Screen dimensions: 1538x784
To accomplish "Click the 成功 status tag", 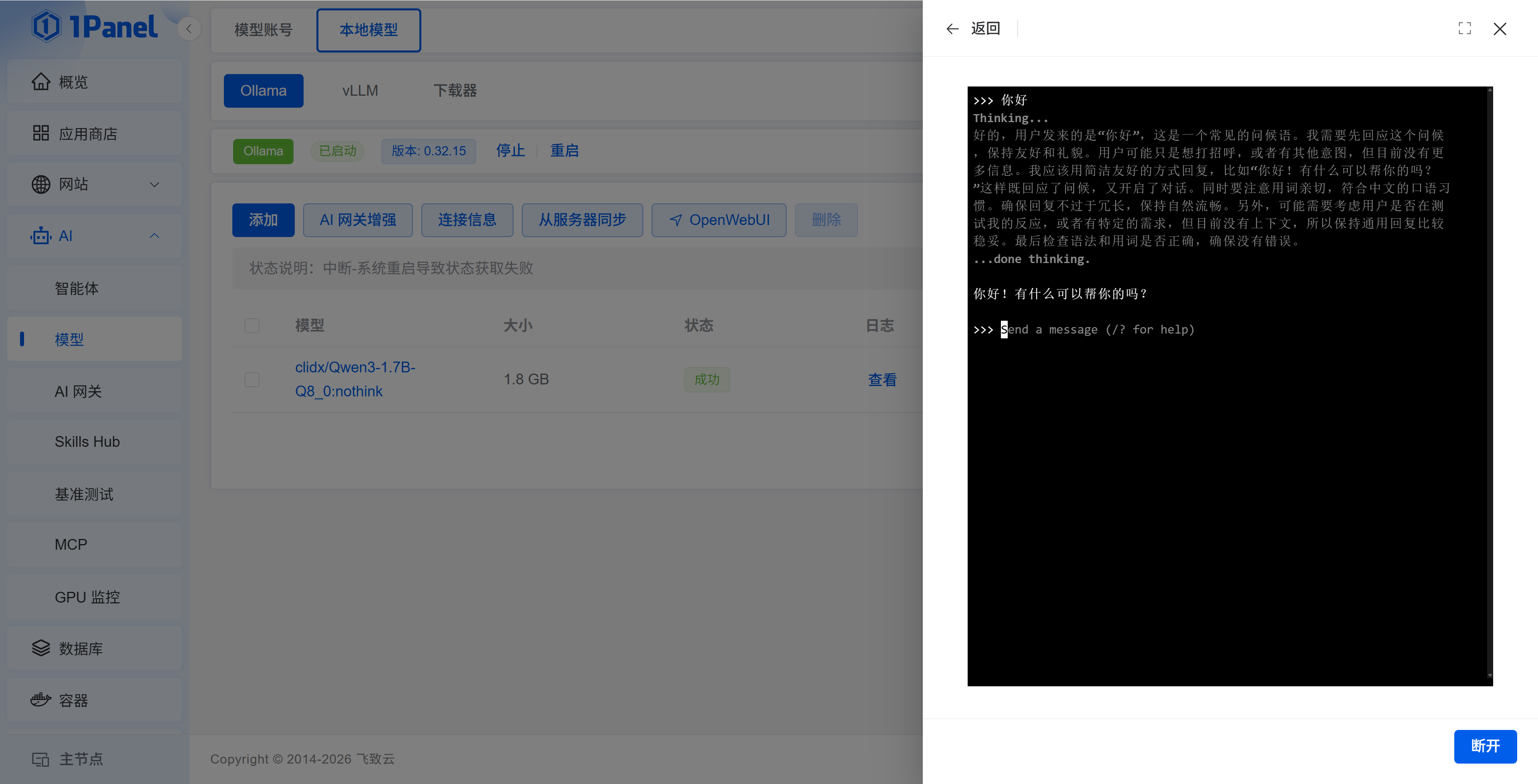I will [707, 380].
